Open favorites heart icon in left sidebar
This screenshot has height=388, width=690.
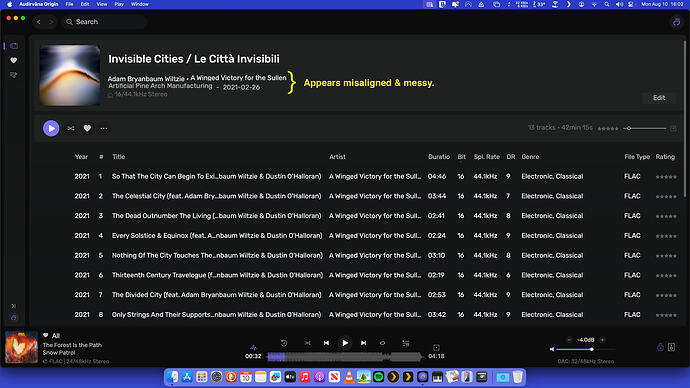pyautogui.click(x=14, y=60)
